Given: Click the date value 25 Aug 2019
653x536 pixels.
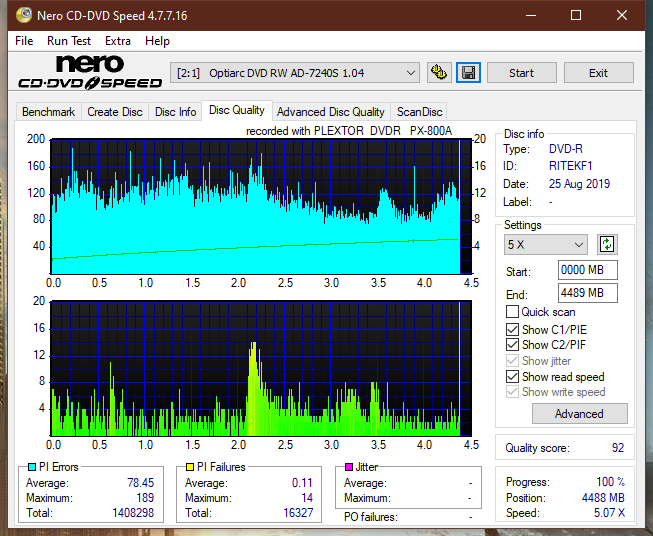Looking at the screenshot, I should click(579, 184).
